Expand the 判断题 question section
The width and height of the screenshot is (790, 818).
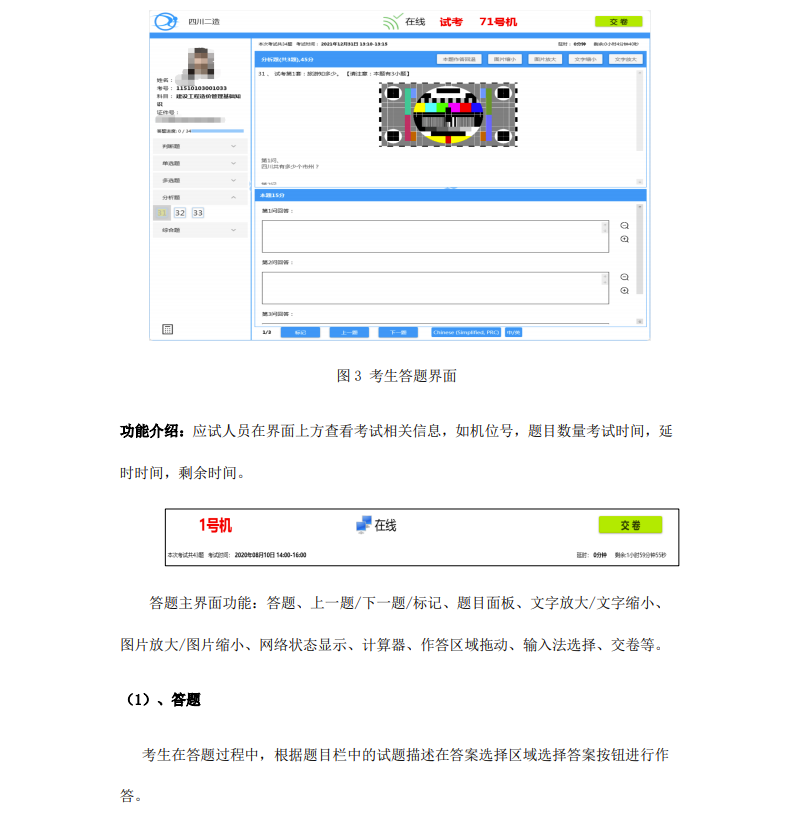199,146
